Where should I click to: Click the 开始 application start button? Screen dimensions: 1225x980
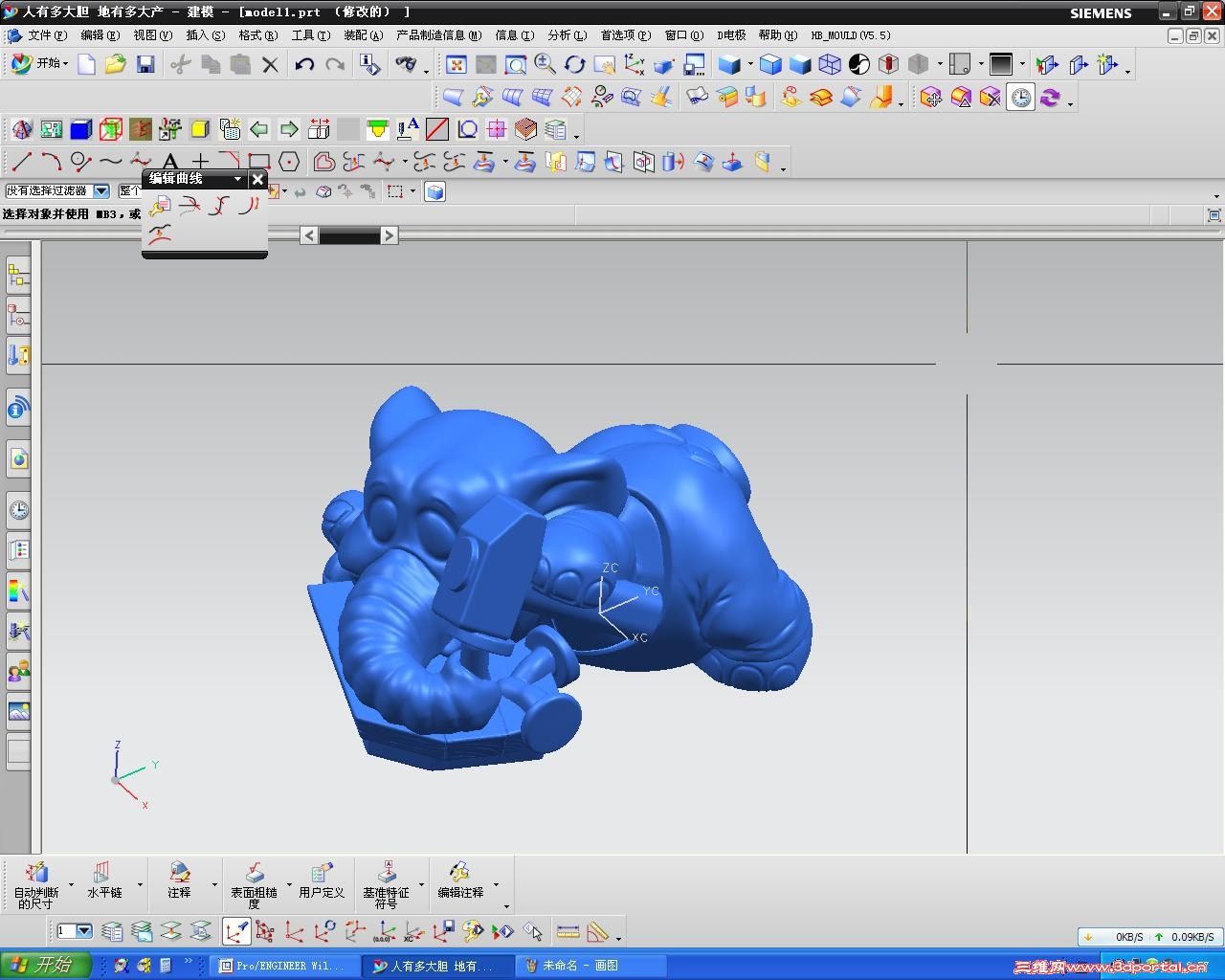(40, 63)
